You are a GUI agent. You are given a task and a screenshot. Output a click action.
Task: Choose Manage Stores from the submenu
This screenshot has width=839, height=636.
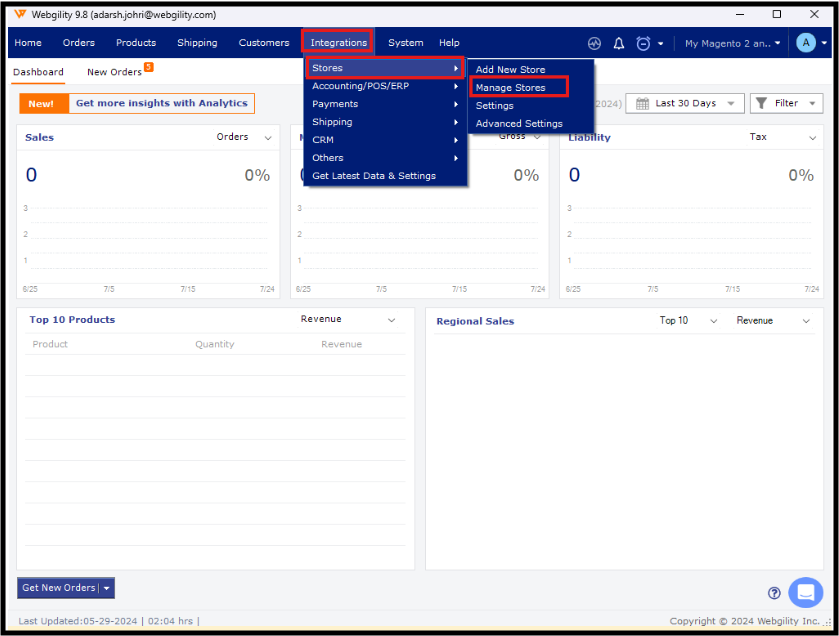pos(531,88)
